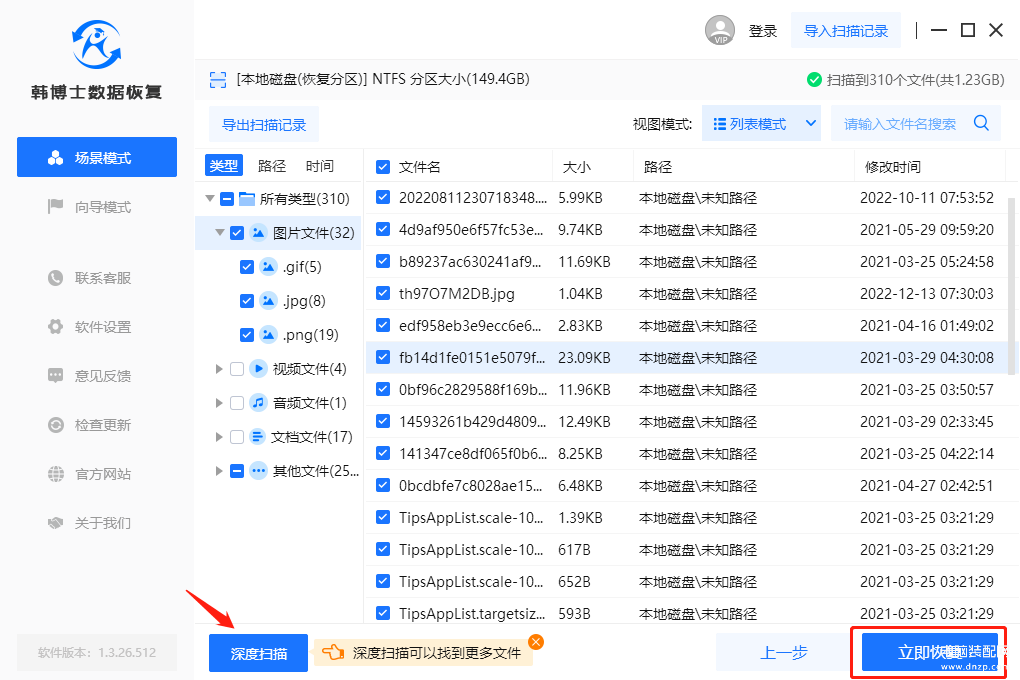Click the .gif file type icon
Screen dimensions: 1020x680
click(268, 266)
